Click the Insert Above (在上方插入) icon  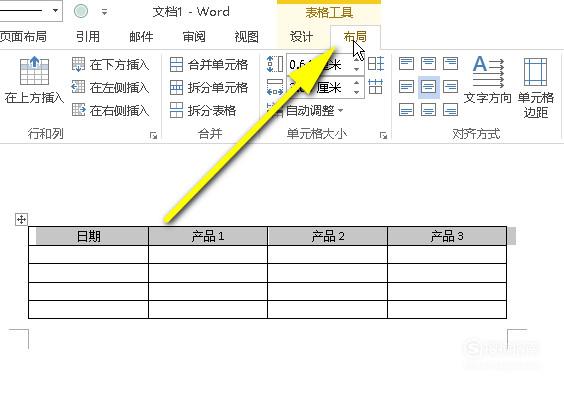click(34, 71)
